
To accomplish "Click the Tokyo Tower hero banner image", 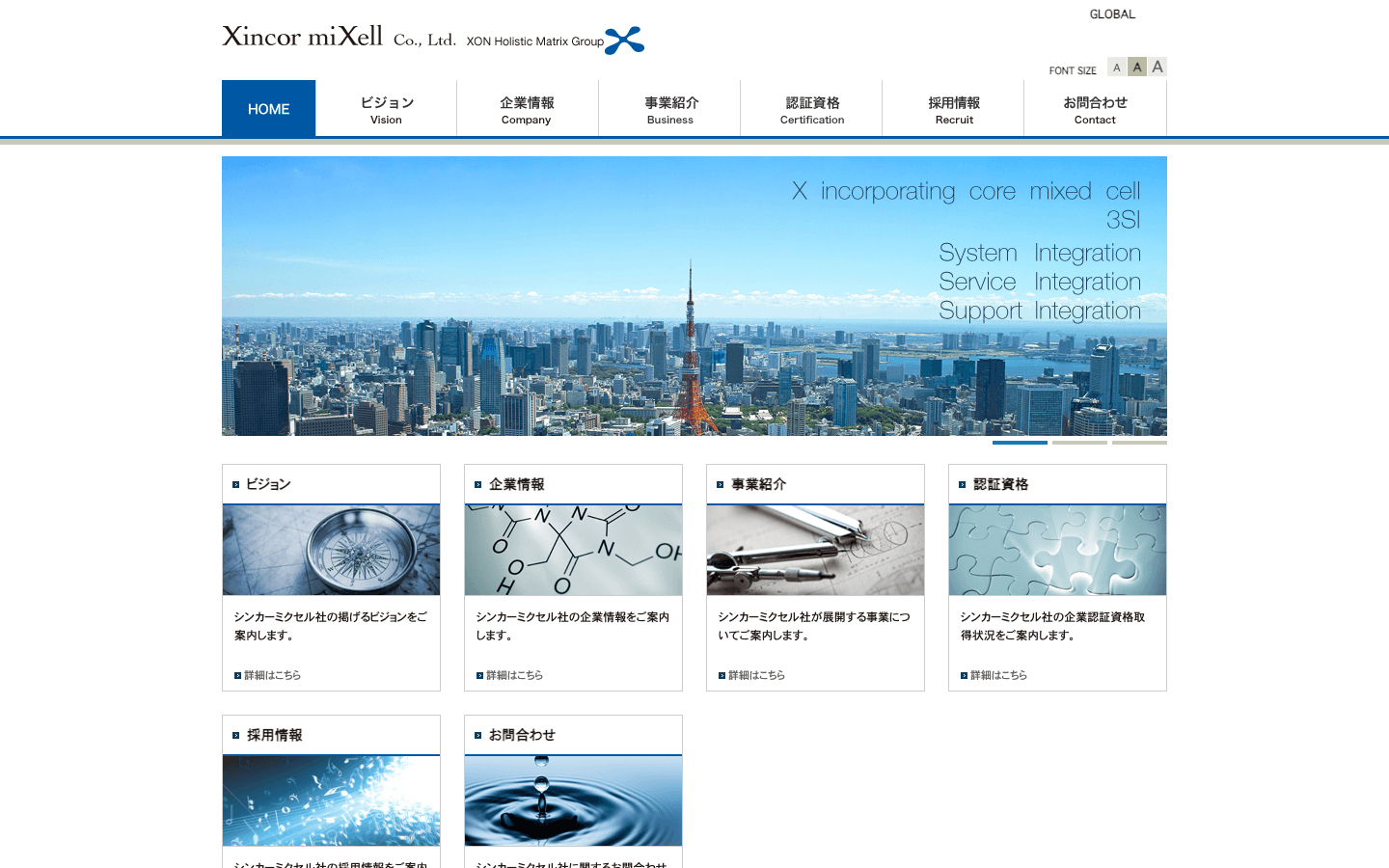I will coord(694,296).
